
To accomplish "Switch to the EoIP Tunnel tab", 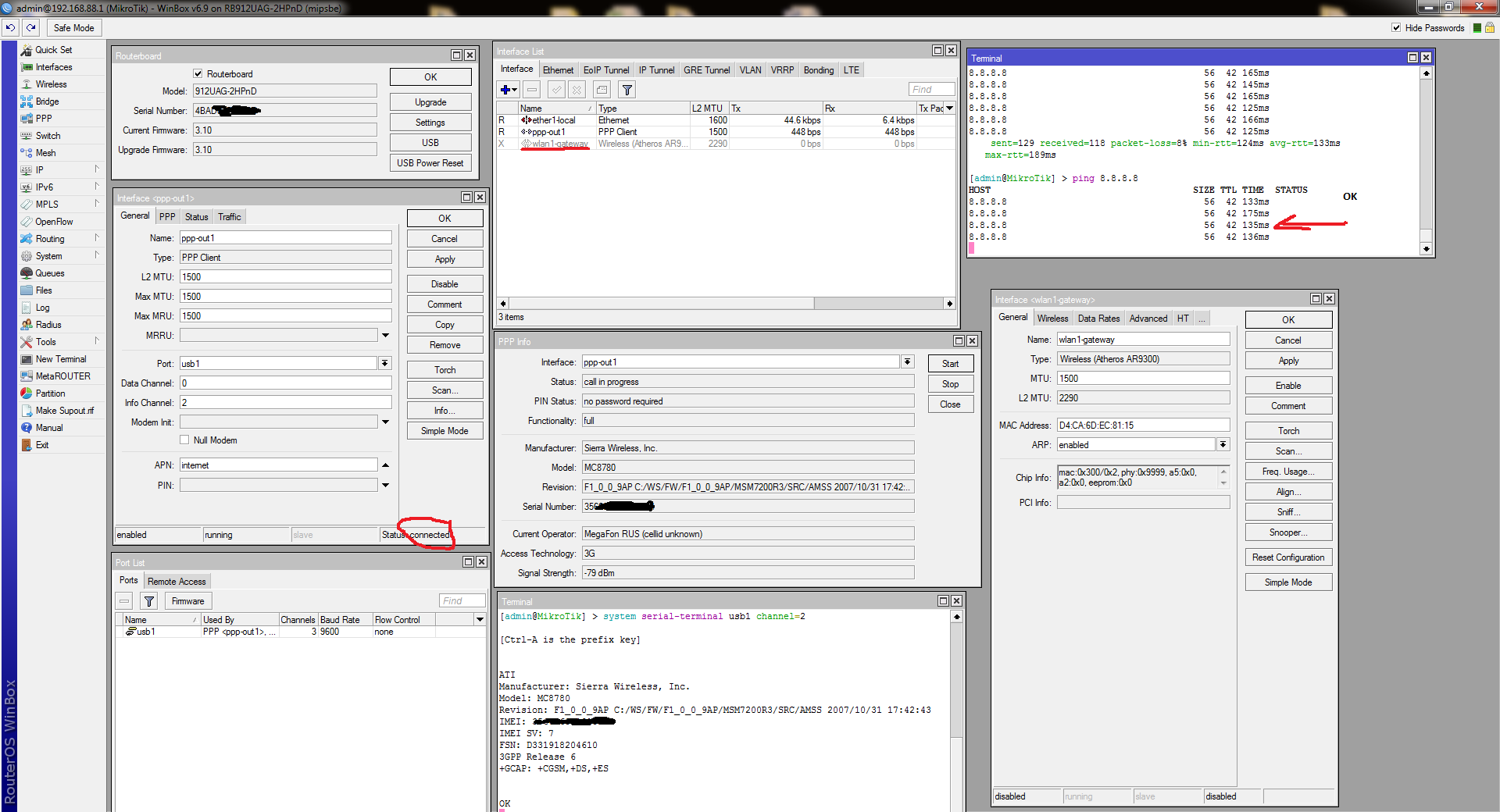I will point(606,70).
